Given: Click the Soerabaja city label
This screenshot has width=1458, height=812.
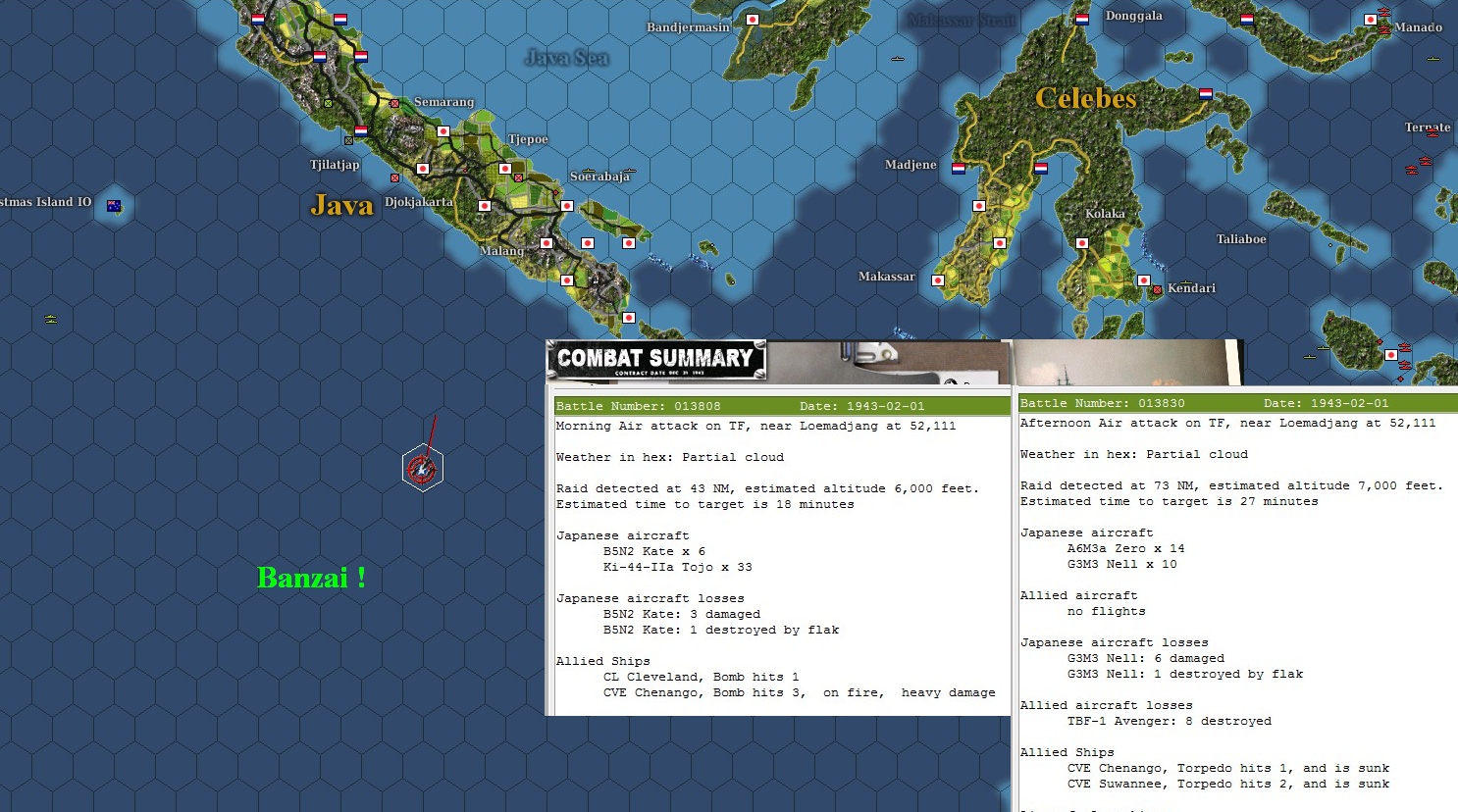Looking at the screenshot, I should click(x=599, y=177).
